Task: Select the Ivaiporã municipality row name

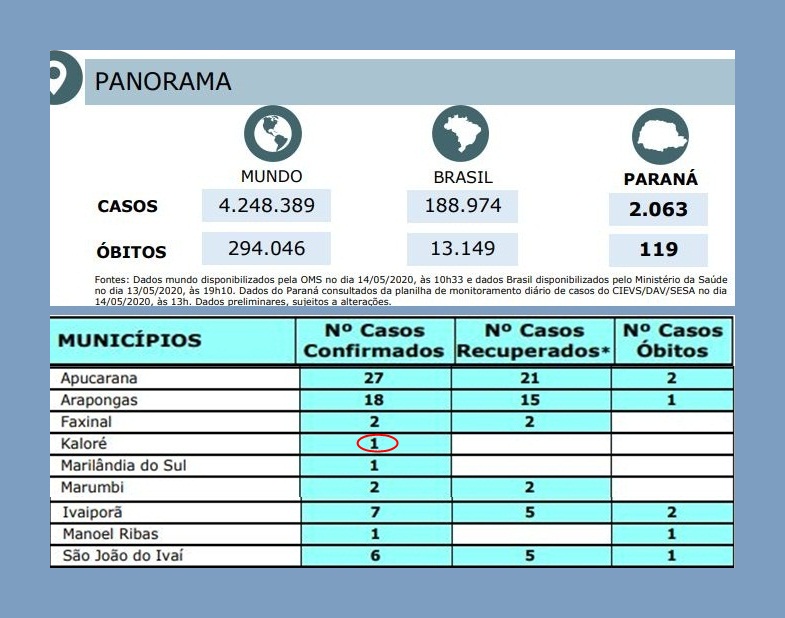Action: pyautogui.click(x=92, y=512)
